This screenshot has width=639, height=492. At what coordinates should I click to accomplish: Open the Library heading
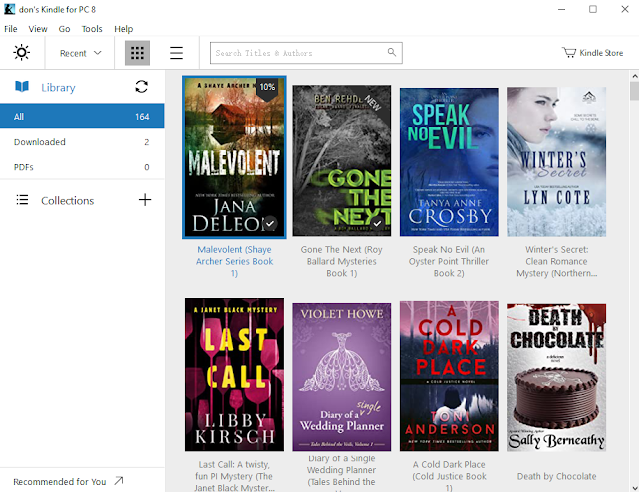click(x=58, y=88)
